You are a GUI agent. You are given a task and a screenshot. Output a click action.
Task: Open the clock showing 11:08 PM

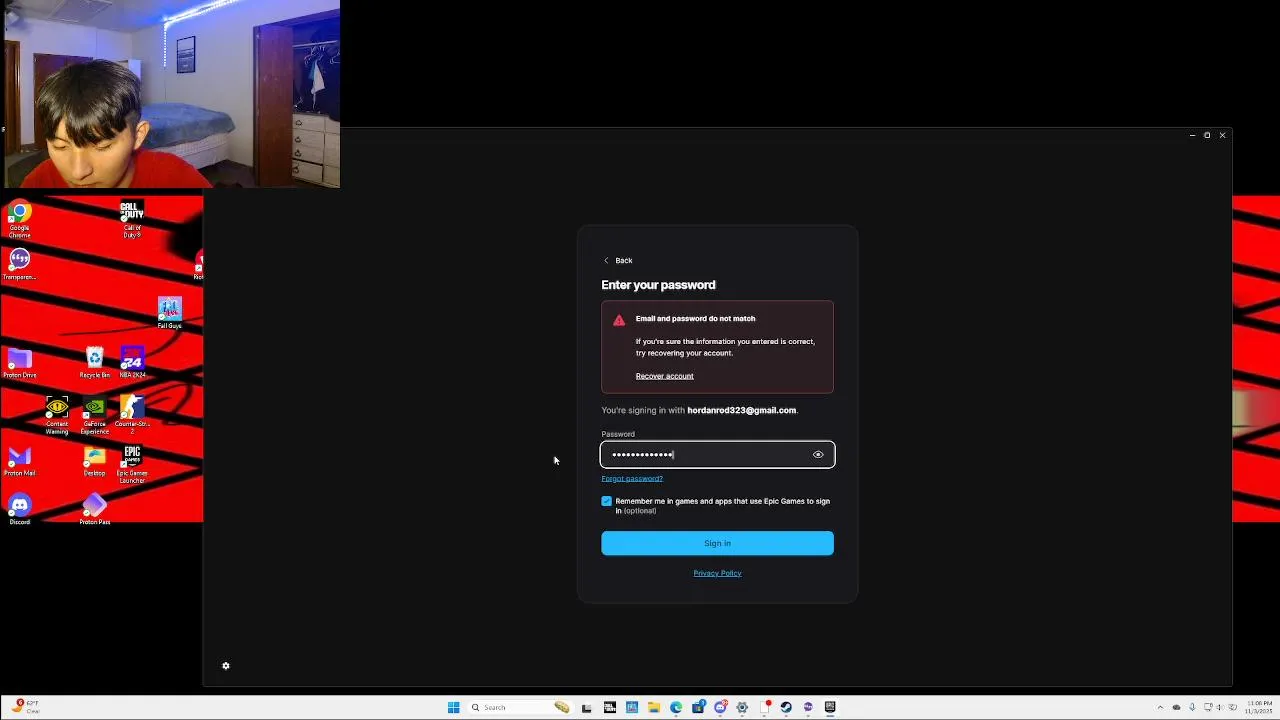coord(1259,707)
